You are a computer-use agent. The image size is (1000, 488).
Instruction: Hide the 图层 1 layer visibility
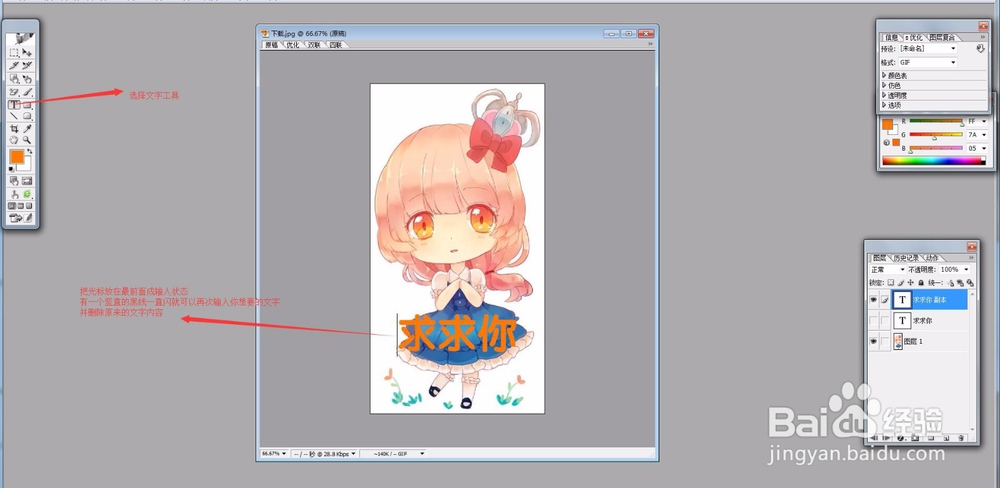(x=873, y=342)
